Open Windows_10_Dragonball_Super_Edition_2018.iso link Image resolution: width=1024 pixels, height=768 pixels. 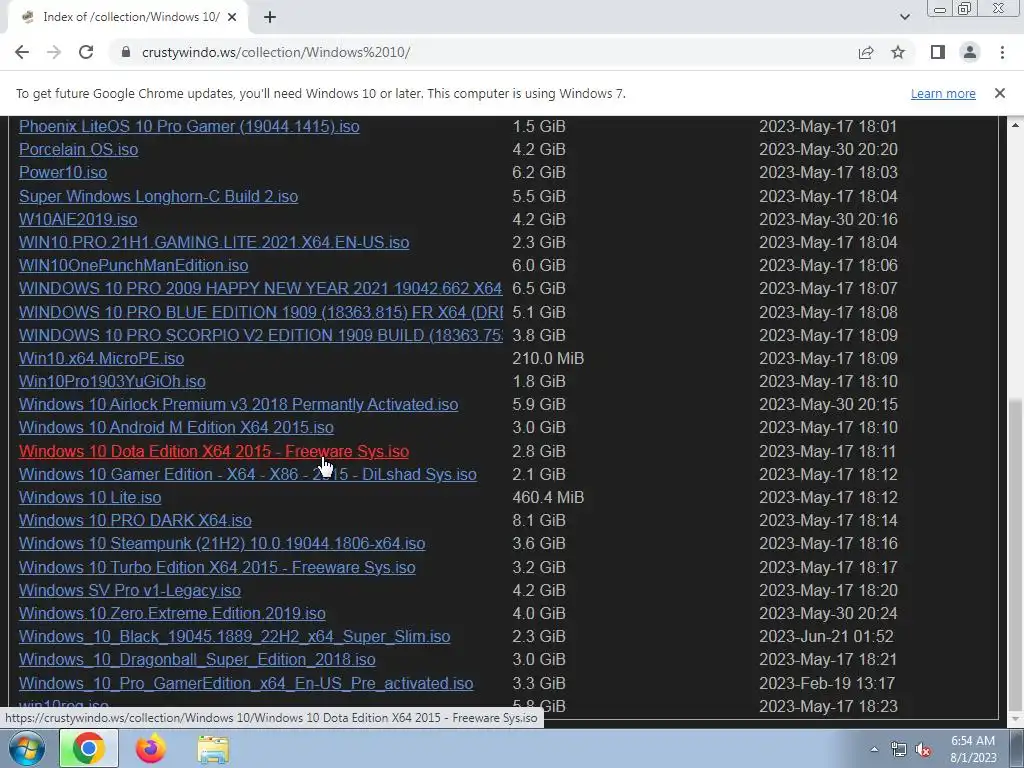(x=197, y=660)
